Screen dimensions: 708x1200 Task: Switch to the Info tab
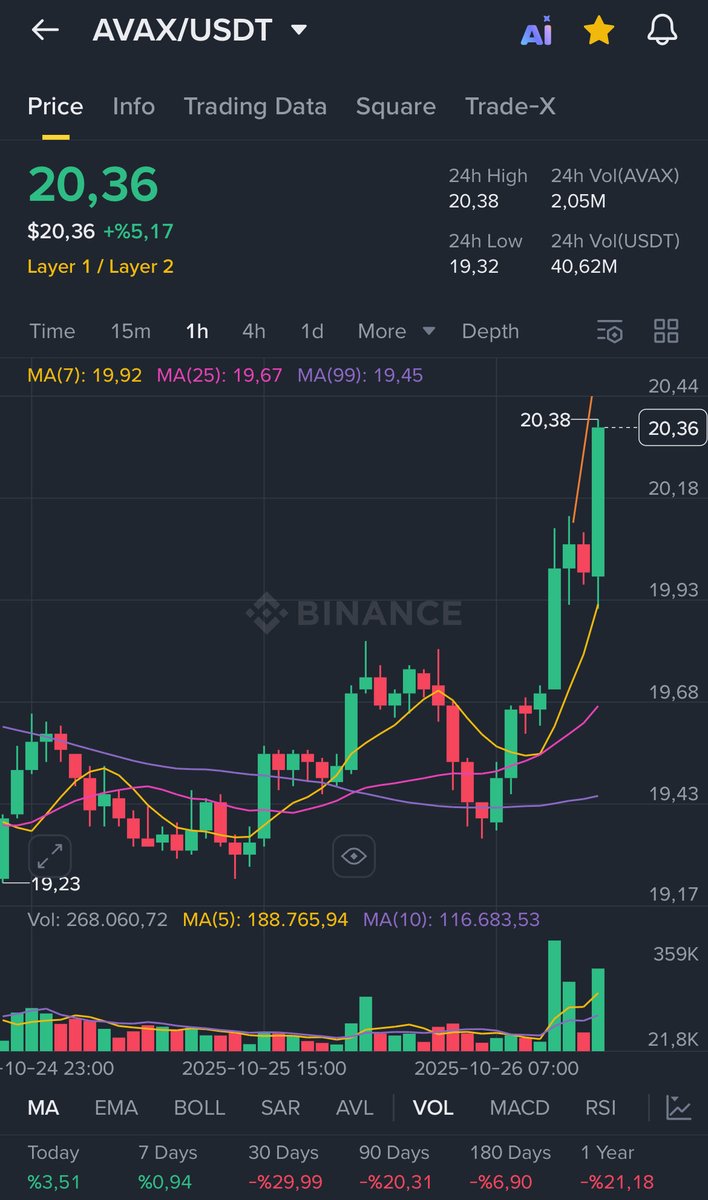[134, 107]
